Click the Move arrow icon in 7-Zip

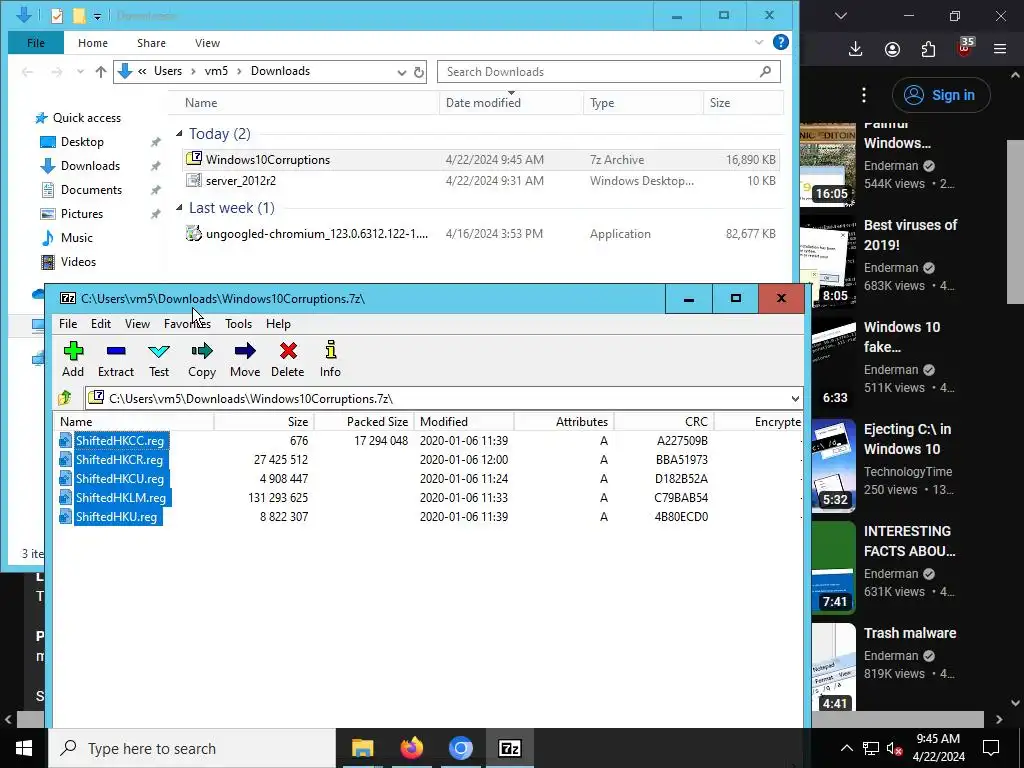pyautogui.click(x=245, y=351)
